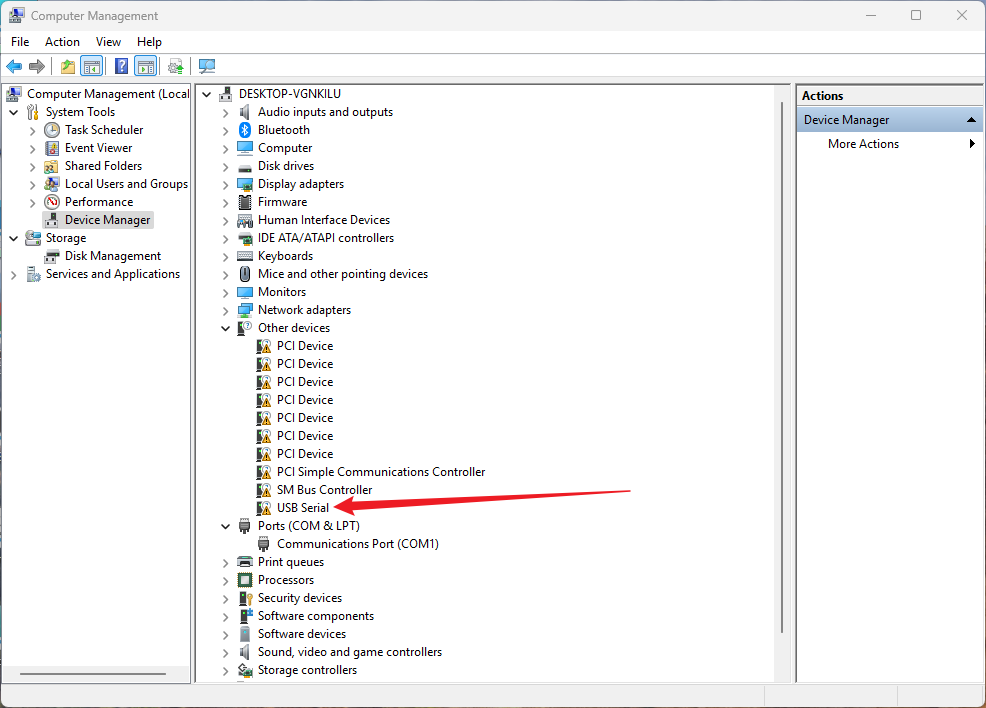Maximize the Computer Management window

pos(916,15)
